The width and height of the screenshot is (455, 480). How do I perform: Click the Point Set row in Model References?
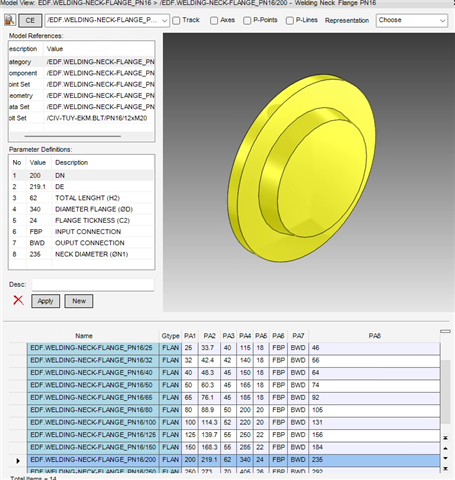(82, 85)
